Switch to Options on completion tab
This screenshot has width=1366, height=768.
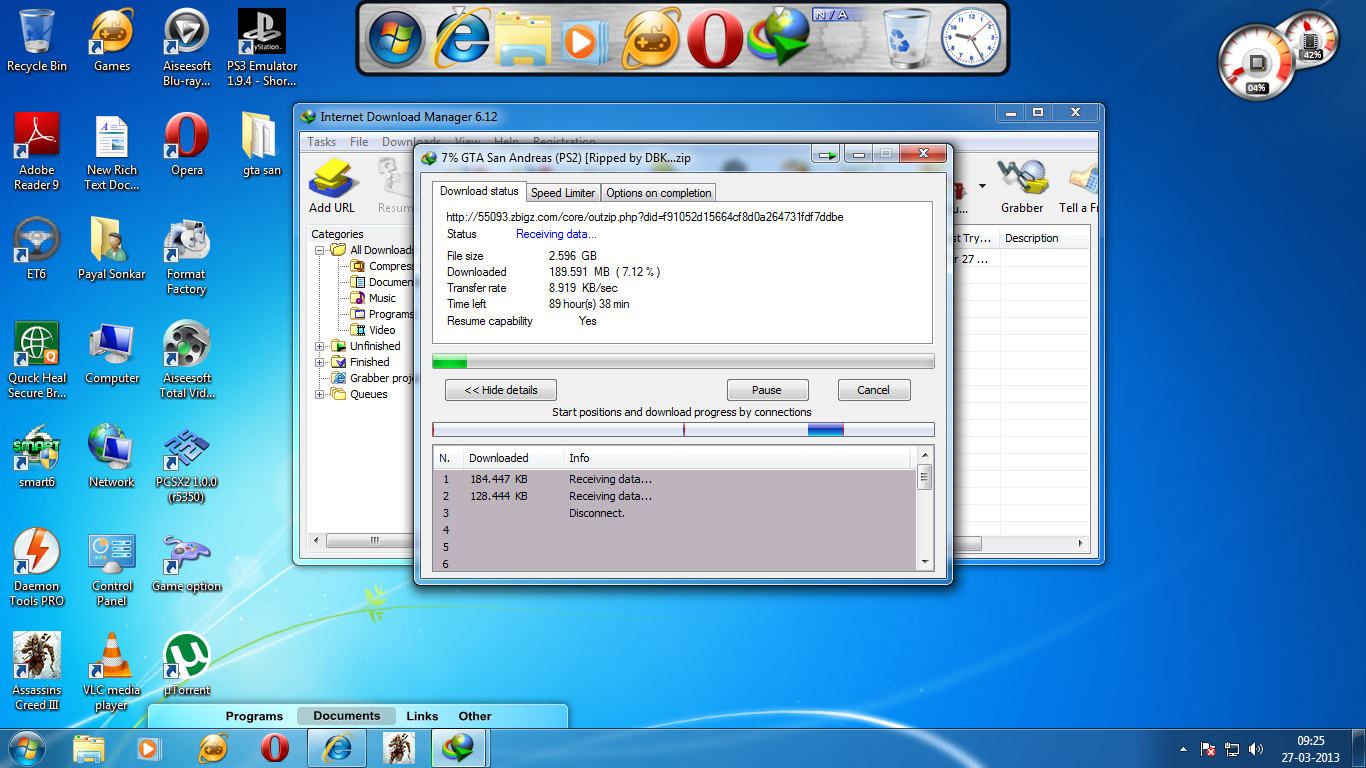pyautogui.click(x=659, y=193)
